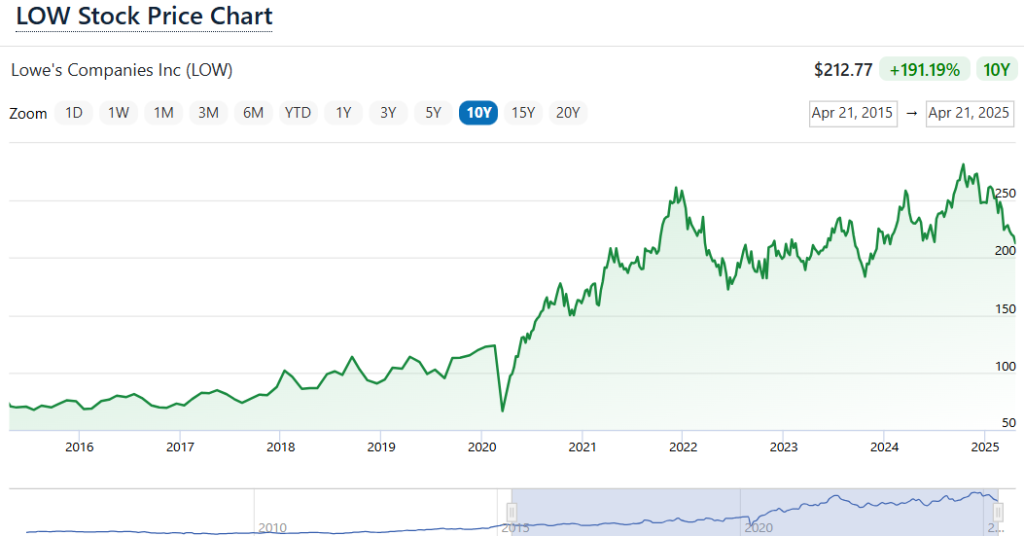Click the 2018 x-axis label

pyautogui.click(x=280, y=447)
